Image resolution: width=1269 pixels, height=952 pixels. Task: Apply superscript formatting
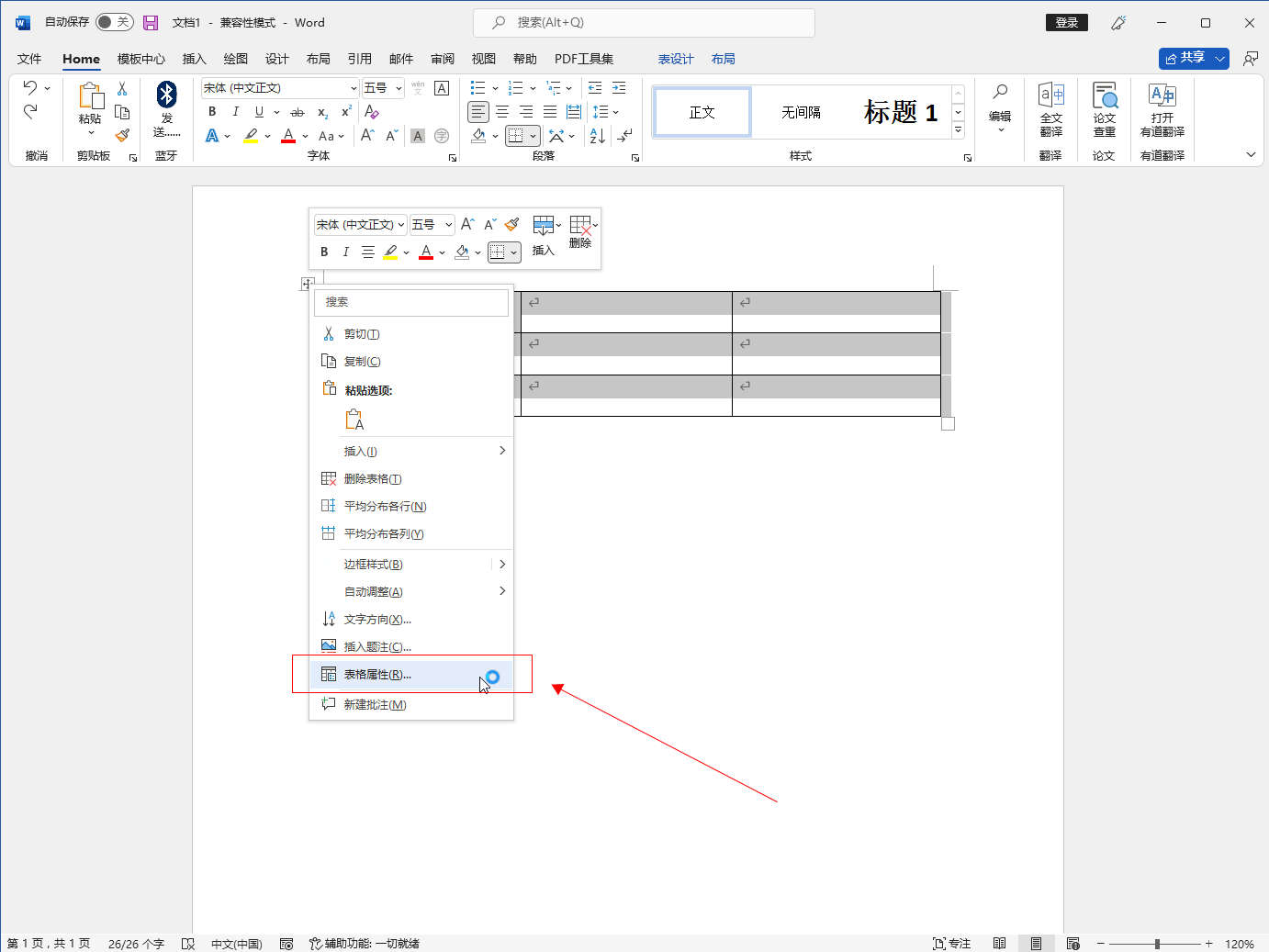coord(346,111)
